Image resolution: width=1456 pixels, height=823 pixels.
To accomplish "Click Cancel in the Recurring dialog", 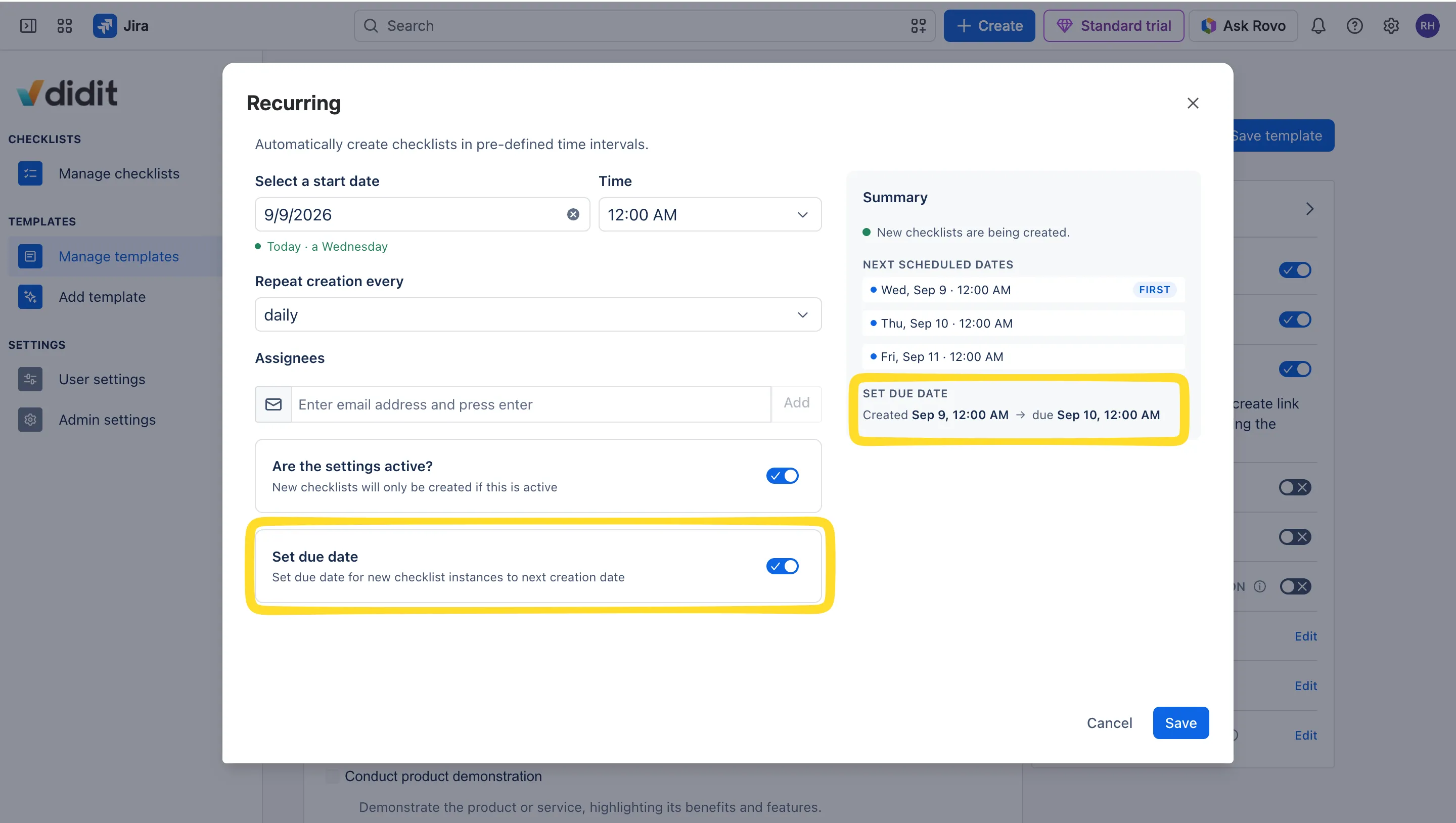I will point(1109,723).
